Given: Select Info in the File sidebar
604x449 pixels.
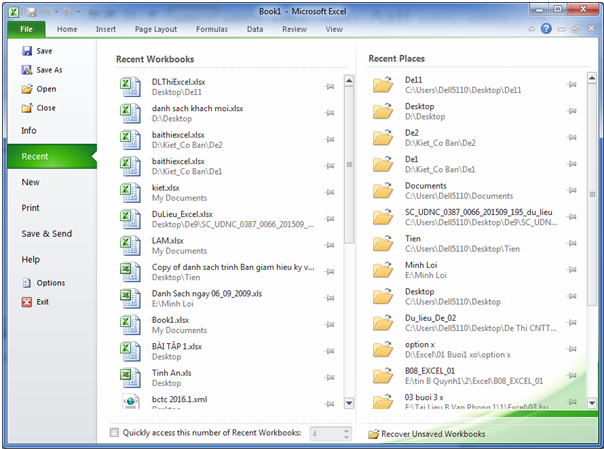Looking at the screenshot, I should [x=52, y=131].
